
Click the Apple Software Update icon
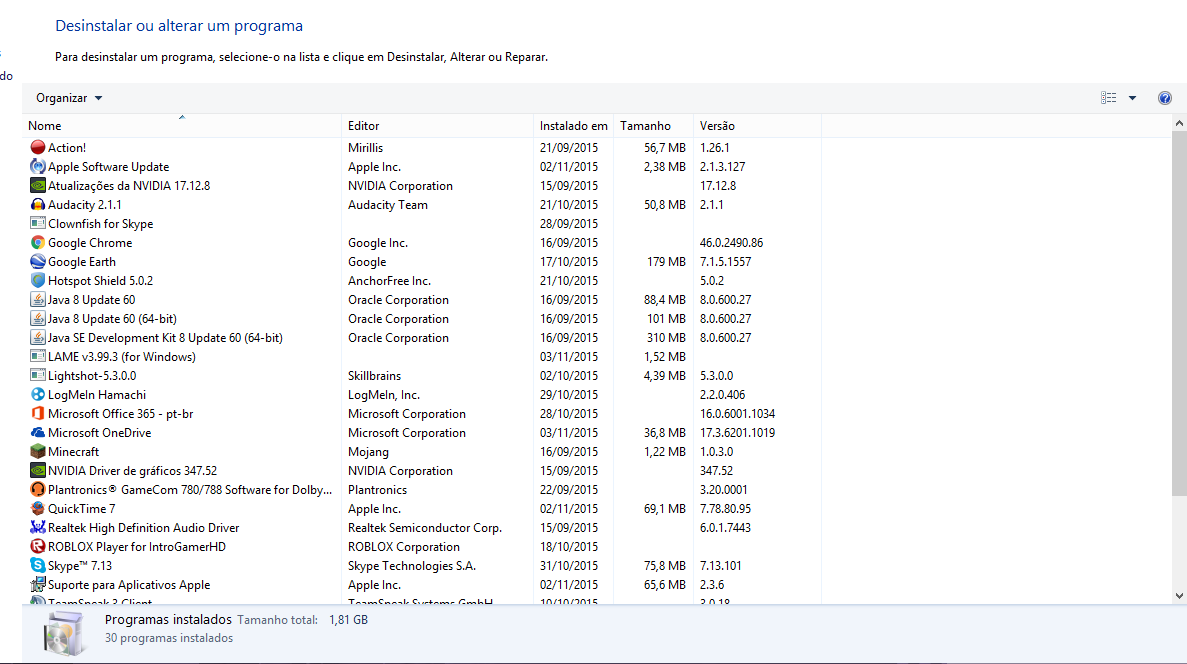(x=37, y=167)
